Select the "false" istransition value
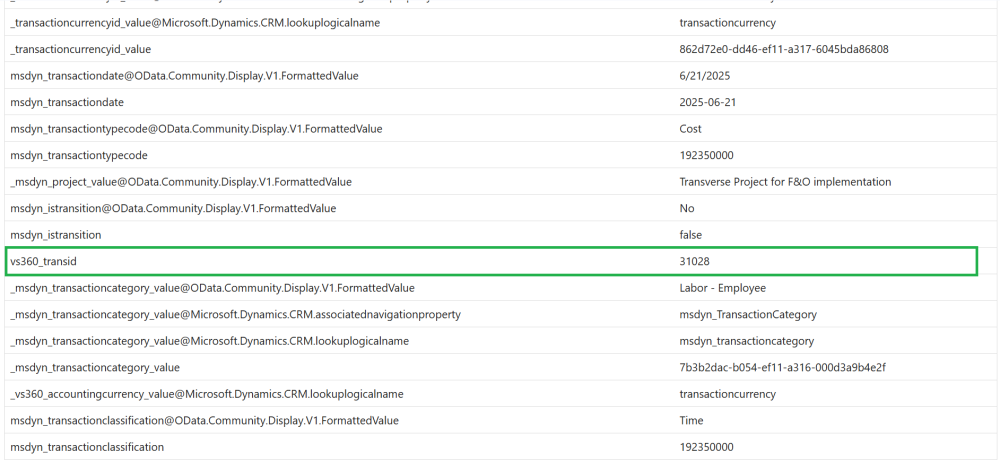The width and height of the screenshot is (1000, 462). point(690,235)
